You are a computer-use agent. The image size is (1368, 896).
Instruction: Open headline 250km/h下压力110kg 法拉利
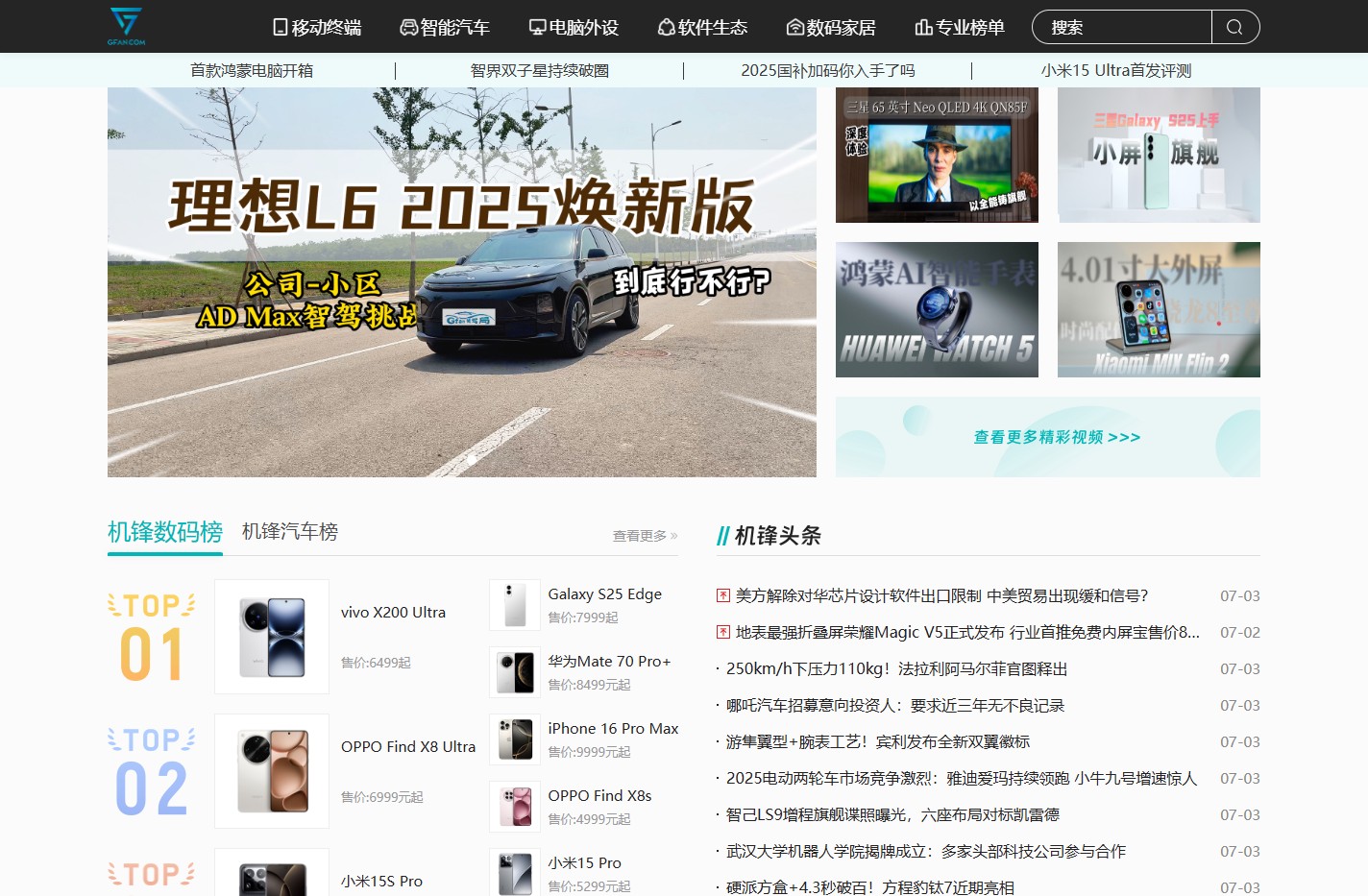tap(897, 668)
